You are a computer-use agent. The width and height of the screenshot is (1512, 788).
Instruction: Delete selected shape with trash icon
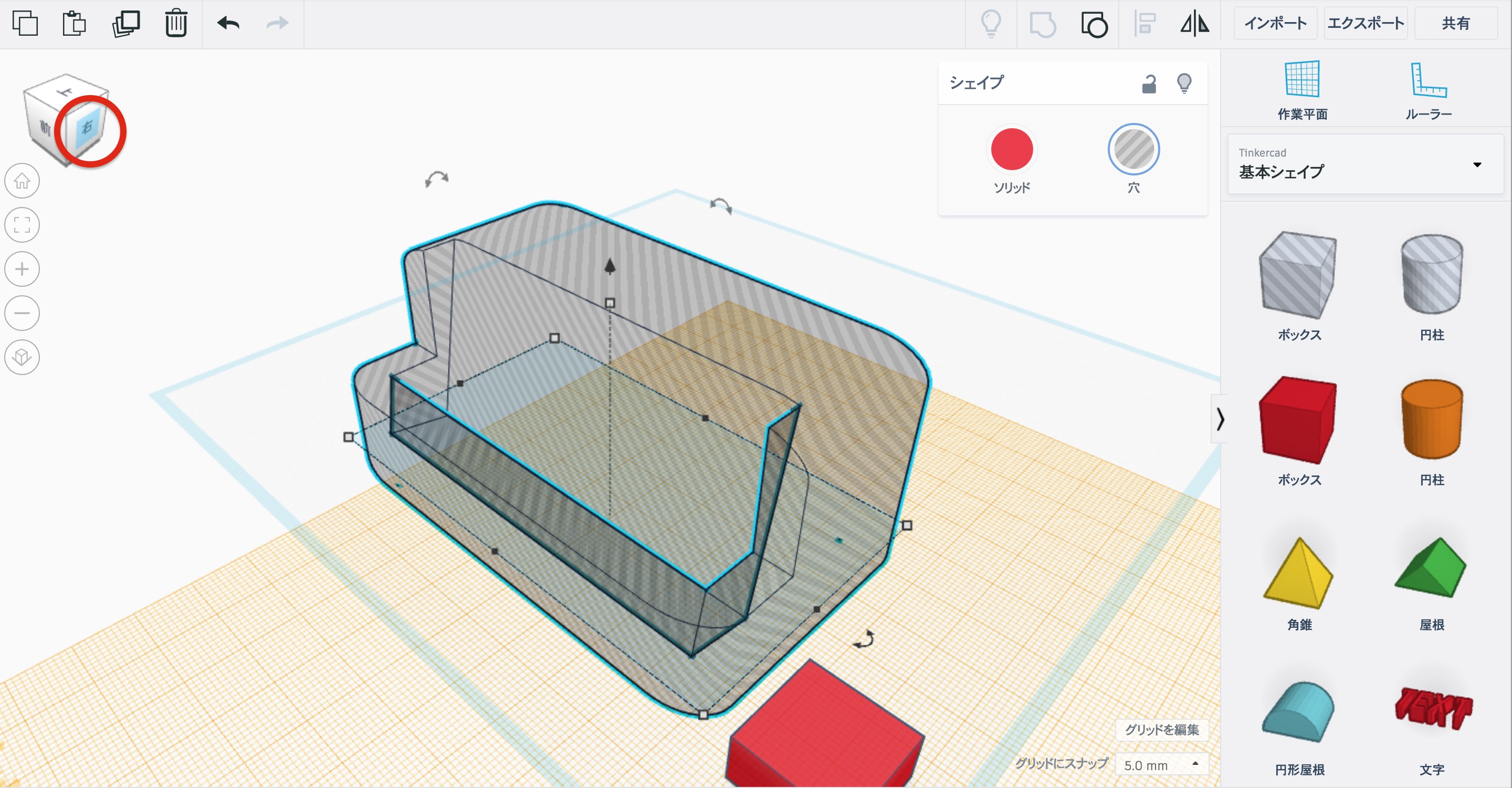175,24
